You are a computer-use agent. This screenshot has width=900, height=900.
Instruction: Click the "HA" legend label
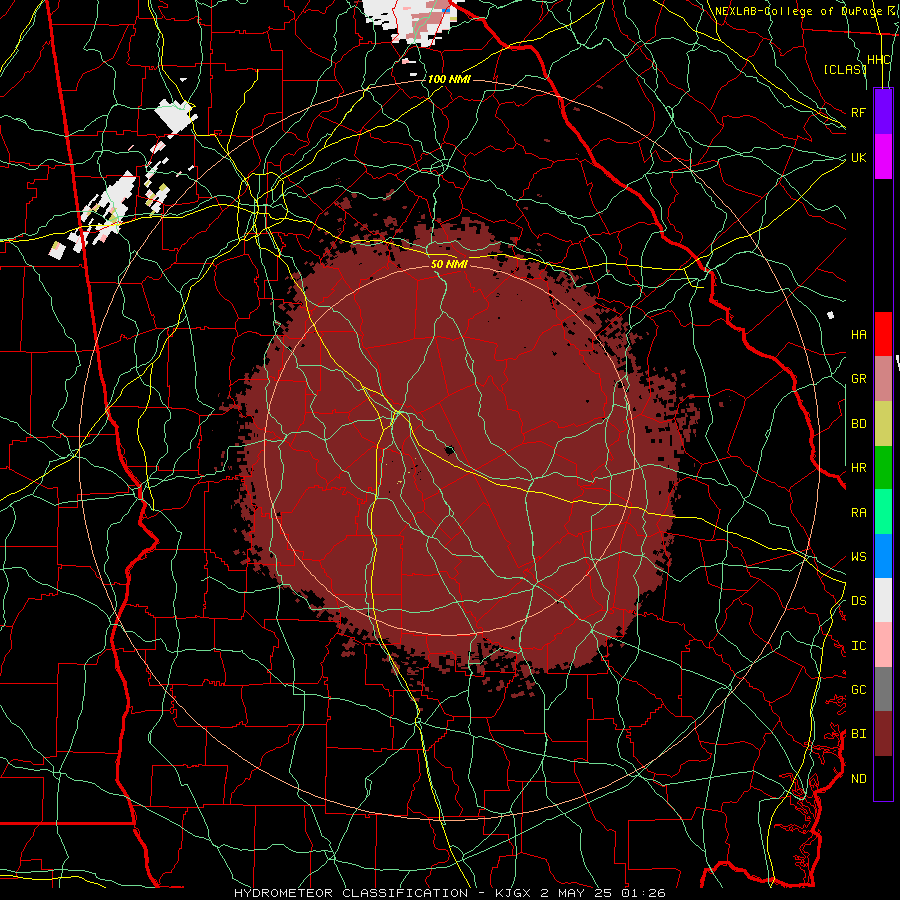859,335
